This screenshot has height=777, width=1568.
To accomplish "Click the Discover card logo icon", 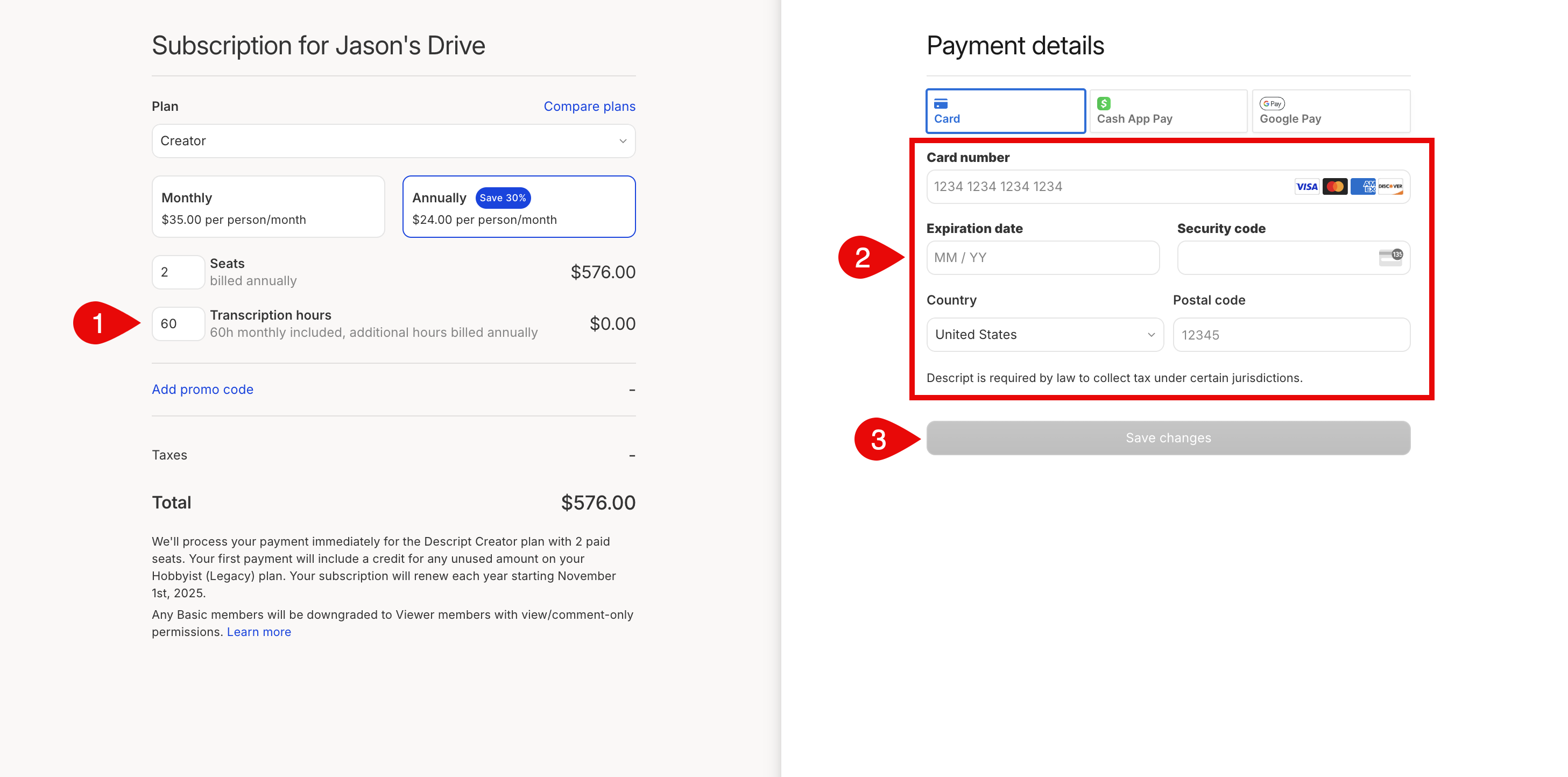I will coord(1391,187).
